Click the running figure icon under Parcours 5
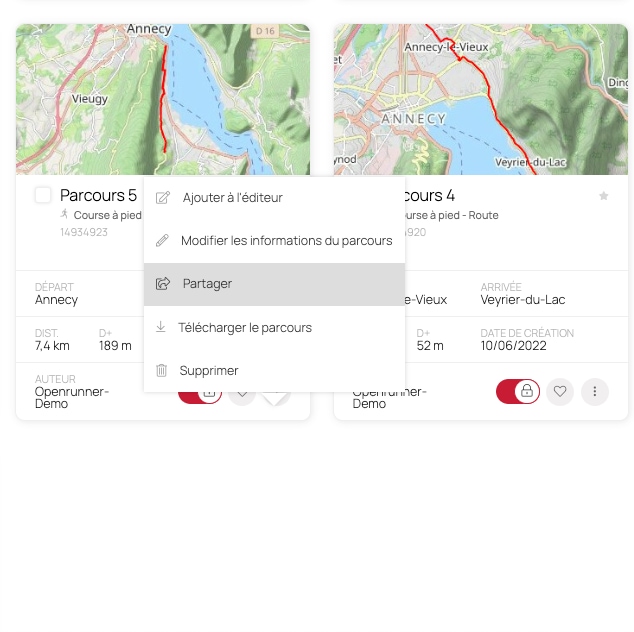The image size is (634, 632). (64, 214)
